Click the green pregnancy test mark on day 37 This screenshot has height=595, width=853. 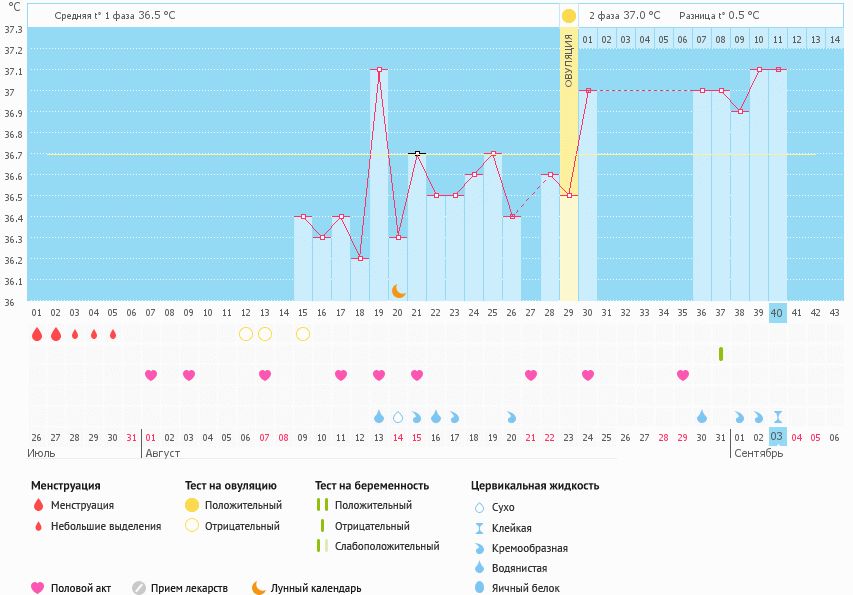(721, 354)
